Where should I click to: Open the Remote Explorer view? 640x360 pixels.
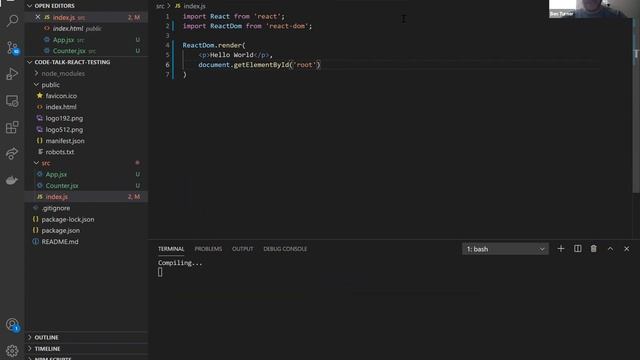[x=12, y=101]
